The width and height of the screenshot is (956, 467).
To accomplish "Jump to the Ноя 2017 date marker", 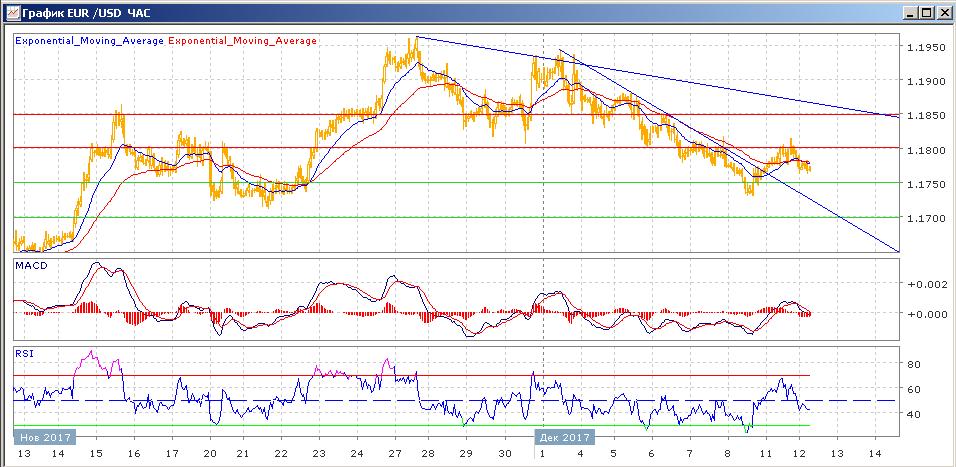I will coord(43,437).
